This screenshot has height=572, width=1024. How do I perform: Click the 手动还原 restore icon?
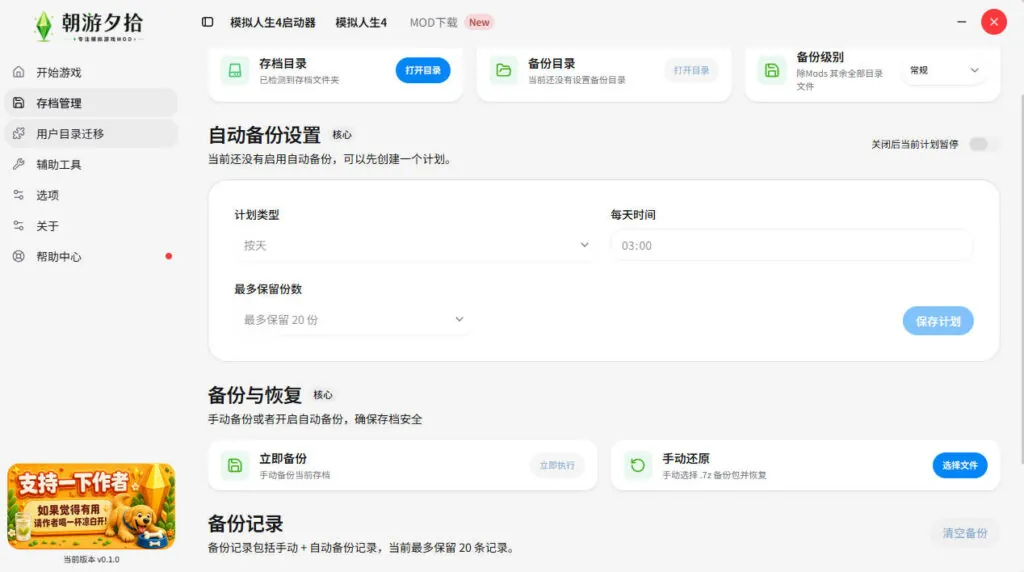[x=637, y=465]
